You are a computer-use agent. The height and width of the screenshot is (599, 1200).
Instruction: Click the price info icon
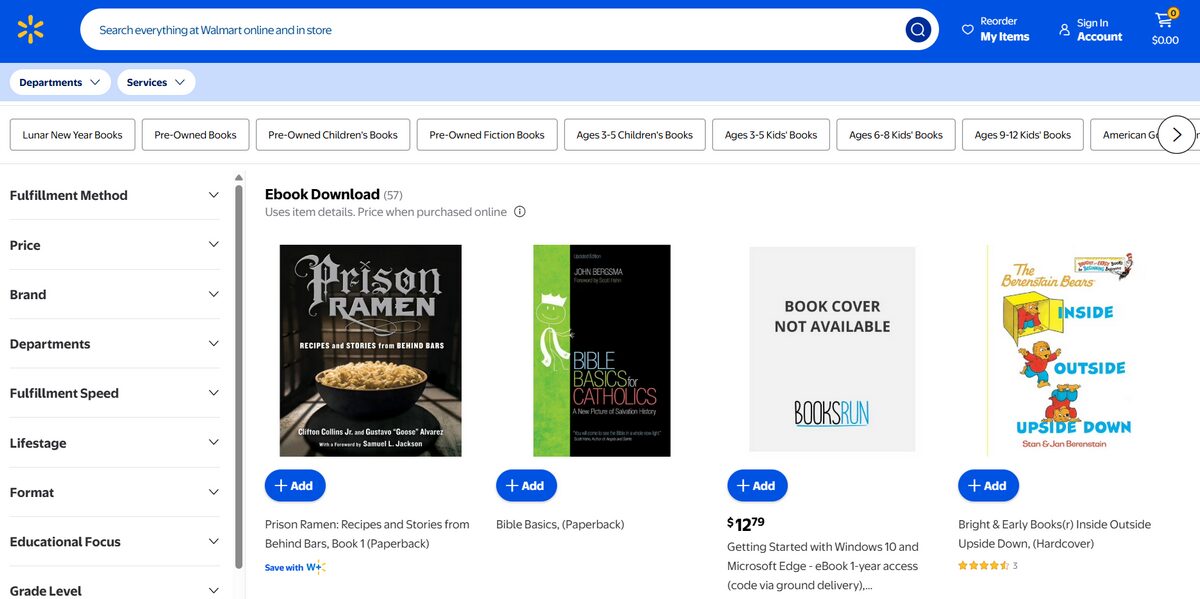tap(520, 212)
